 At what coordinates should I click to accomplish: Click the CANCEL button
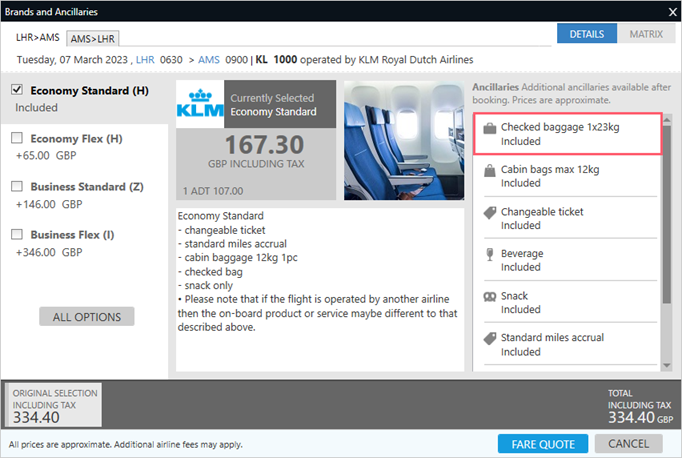(x=628, y=443)
